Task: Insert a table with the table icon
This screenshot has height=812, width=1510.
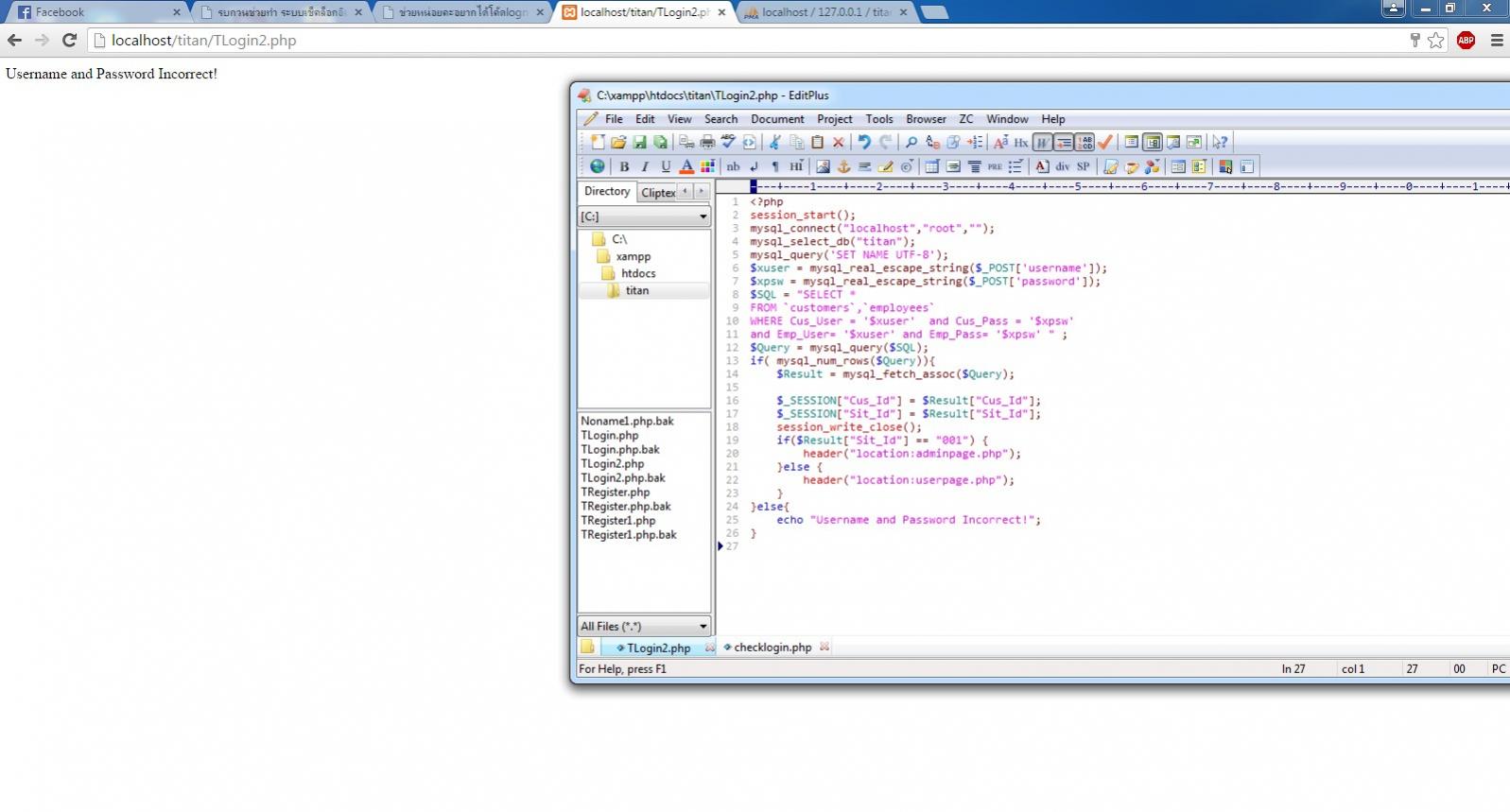Action: [x=931, y=166]
